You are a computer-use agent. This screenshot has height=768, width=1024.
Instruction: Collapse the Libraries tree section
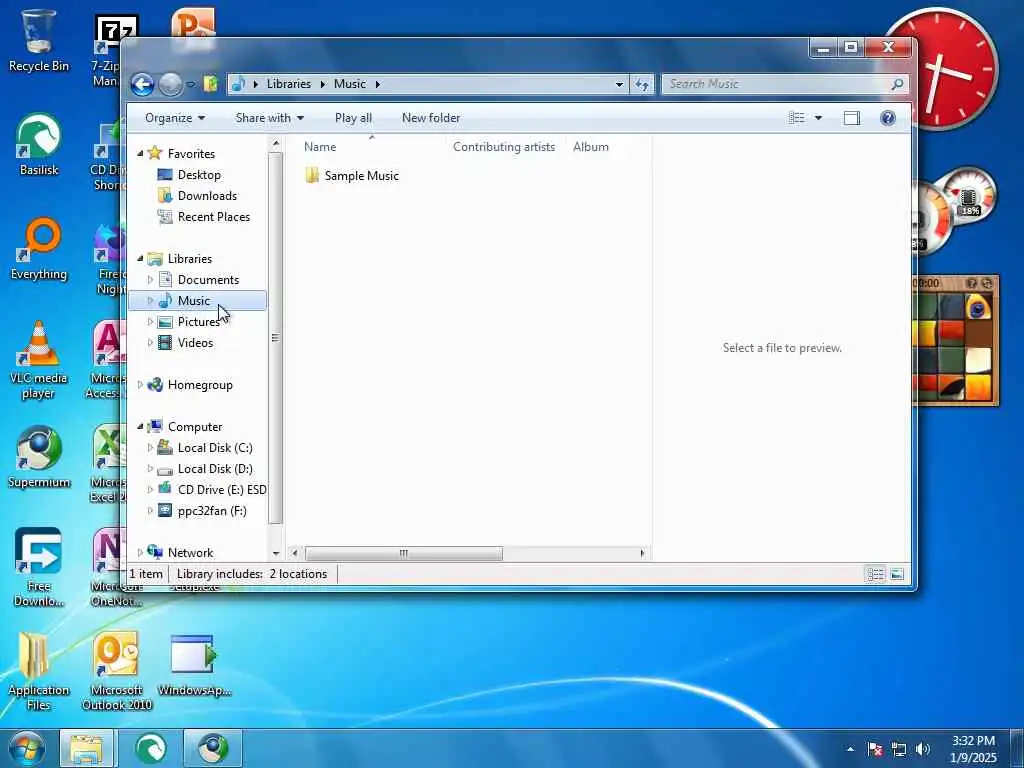(140, 259)
